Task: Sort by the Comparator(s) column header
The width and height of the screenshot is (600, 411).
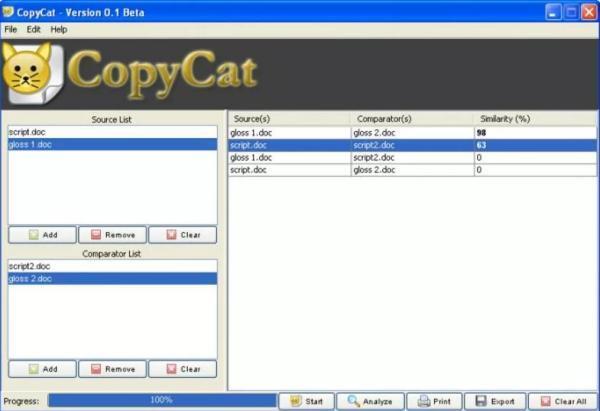Action: (x=412, y=119)
